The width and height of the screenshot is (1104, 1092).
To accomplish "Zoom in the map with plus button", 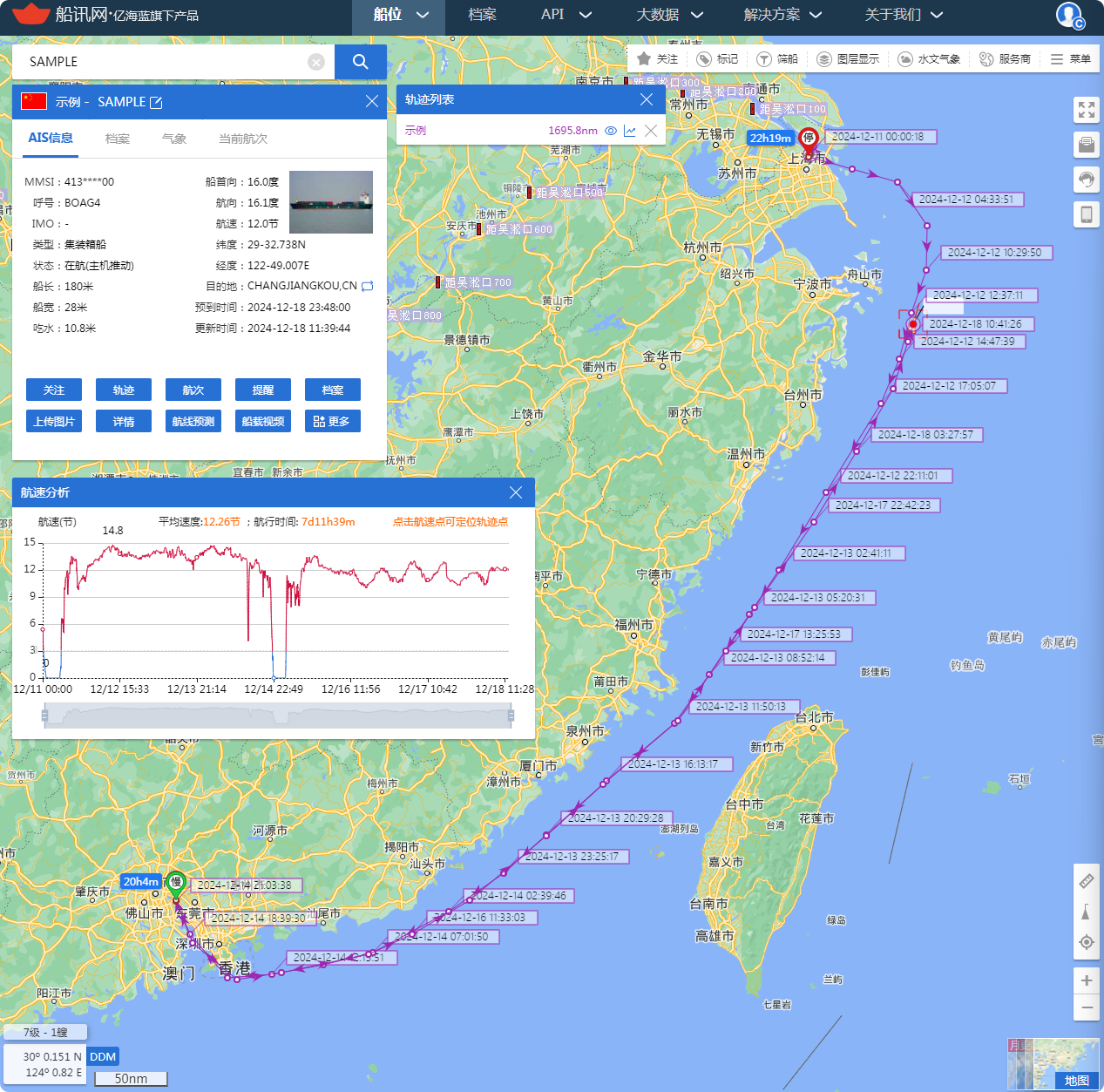I will (x=1087, y=980).
